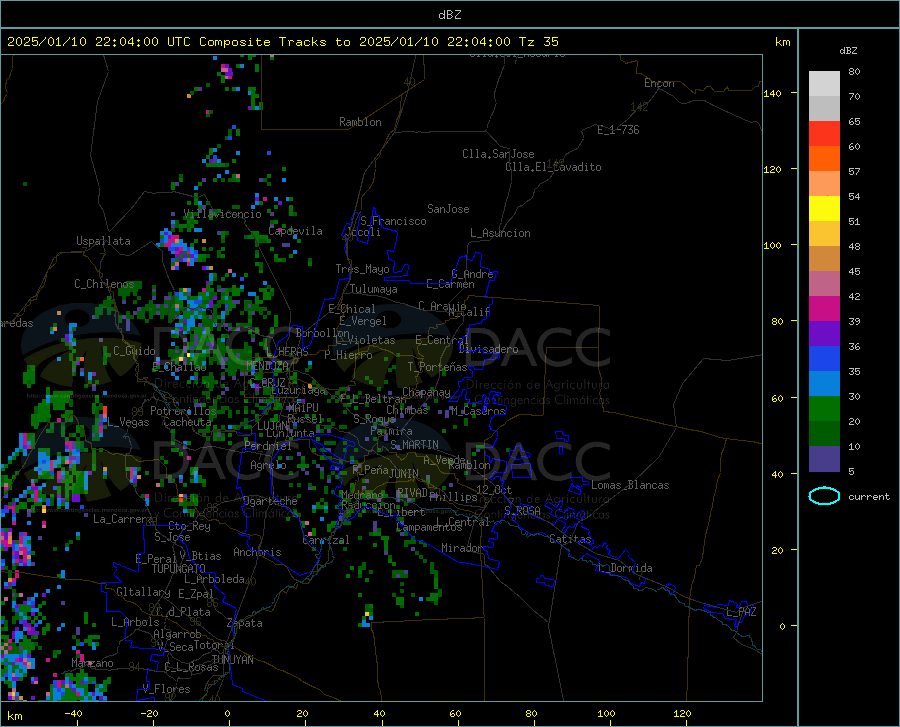Click the L_Asuncion map label
This screenshot has width=900, height=727.
[x=500, y=233]
